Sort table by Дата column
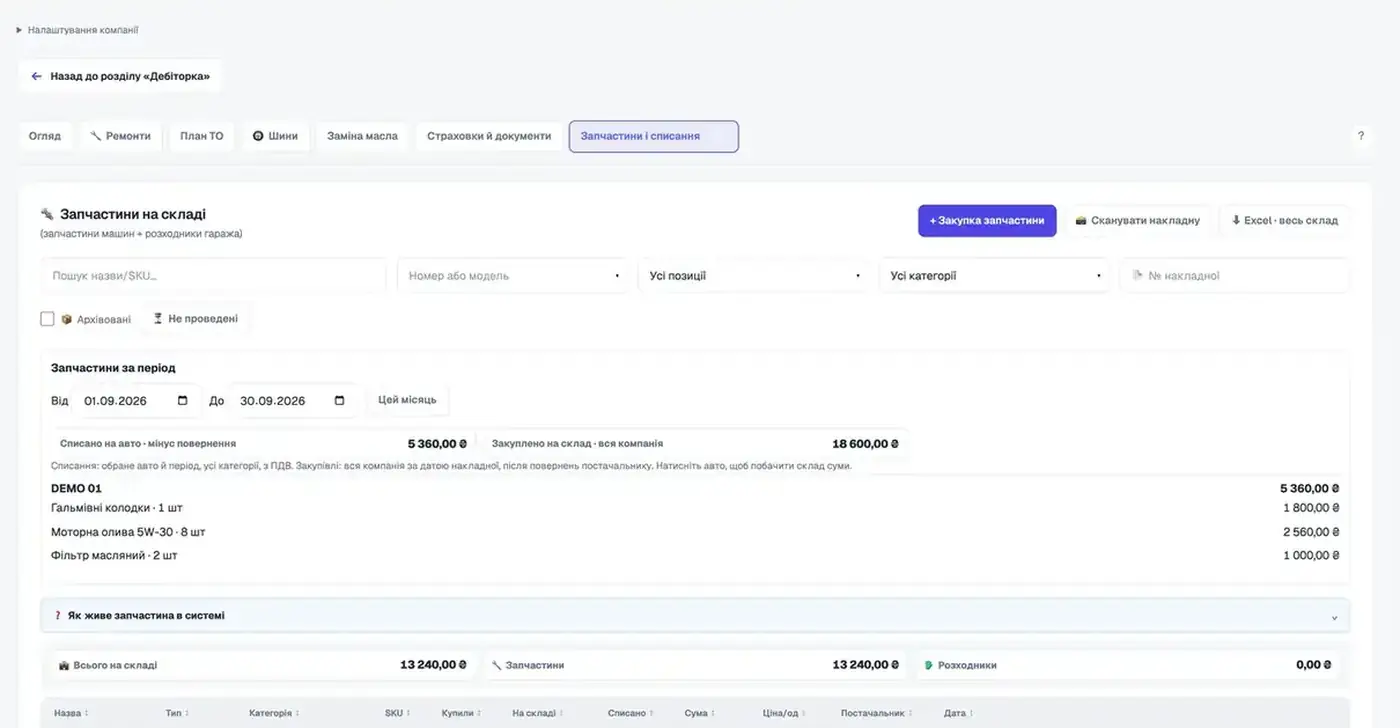The image size is (1400, 728). pyautogui.click(x=958, y=714)
